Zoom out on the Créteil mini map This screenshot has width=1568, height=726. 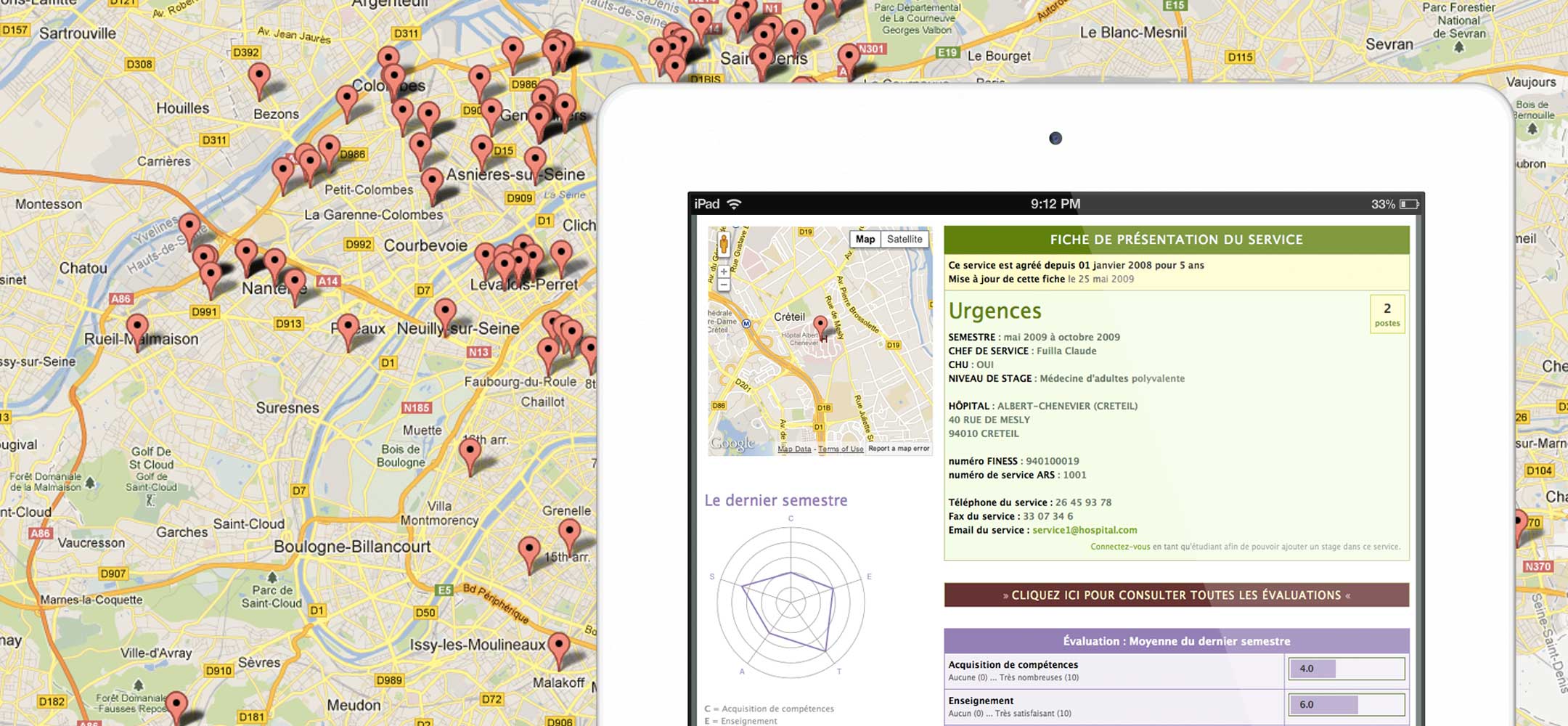[x=724, y=285]
